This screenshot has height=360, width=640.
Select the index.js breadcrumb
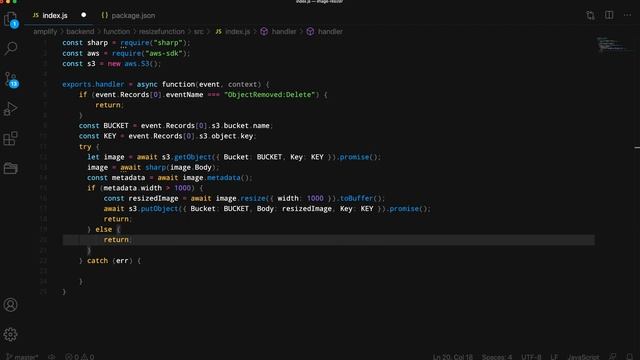[x=238, y=31]
